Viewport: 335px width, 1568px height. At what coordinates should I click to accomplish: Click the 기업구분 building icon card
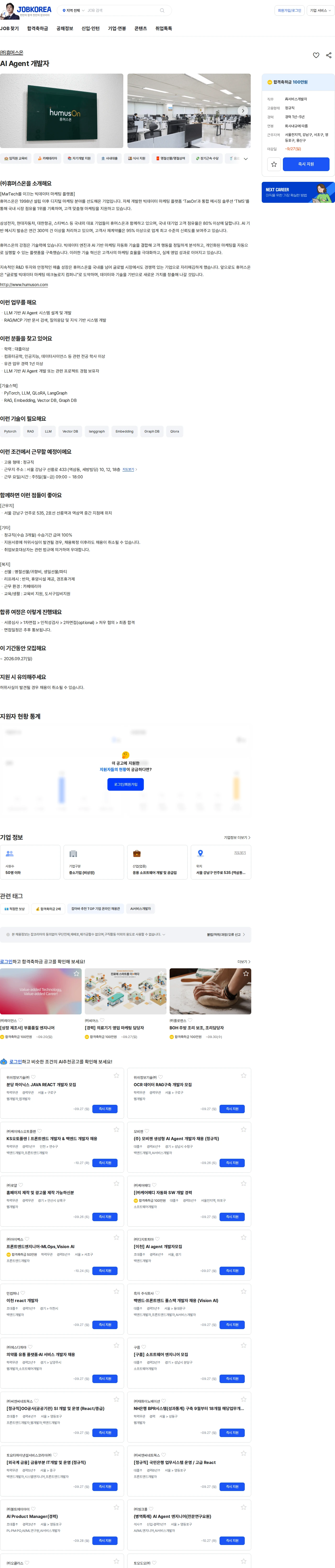click(94, 862)
